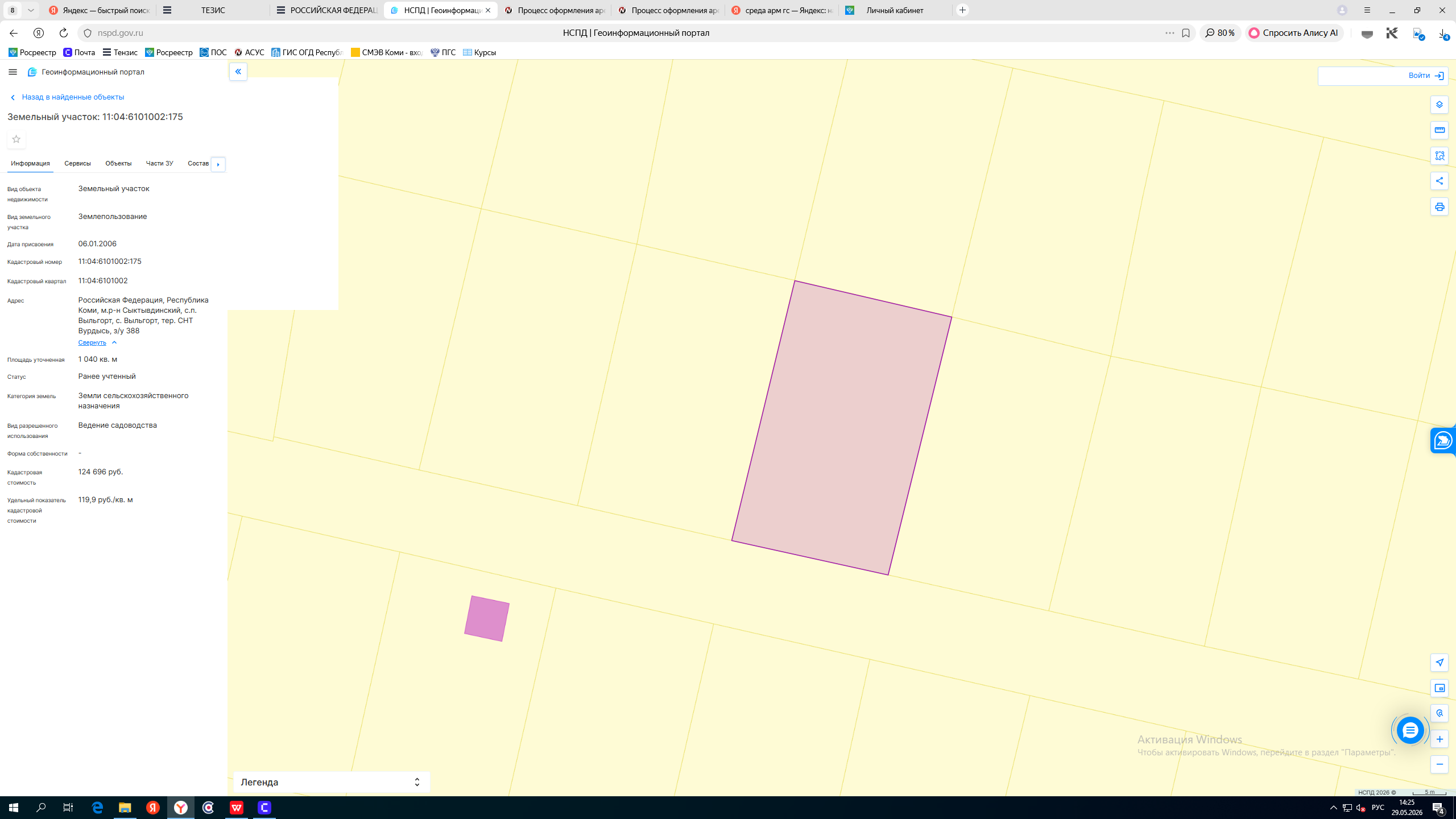
Task: Open the three-dot address bar menu
Action: 1170,33
